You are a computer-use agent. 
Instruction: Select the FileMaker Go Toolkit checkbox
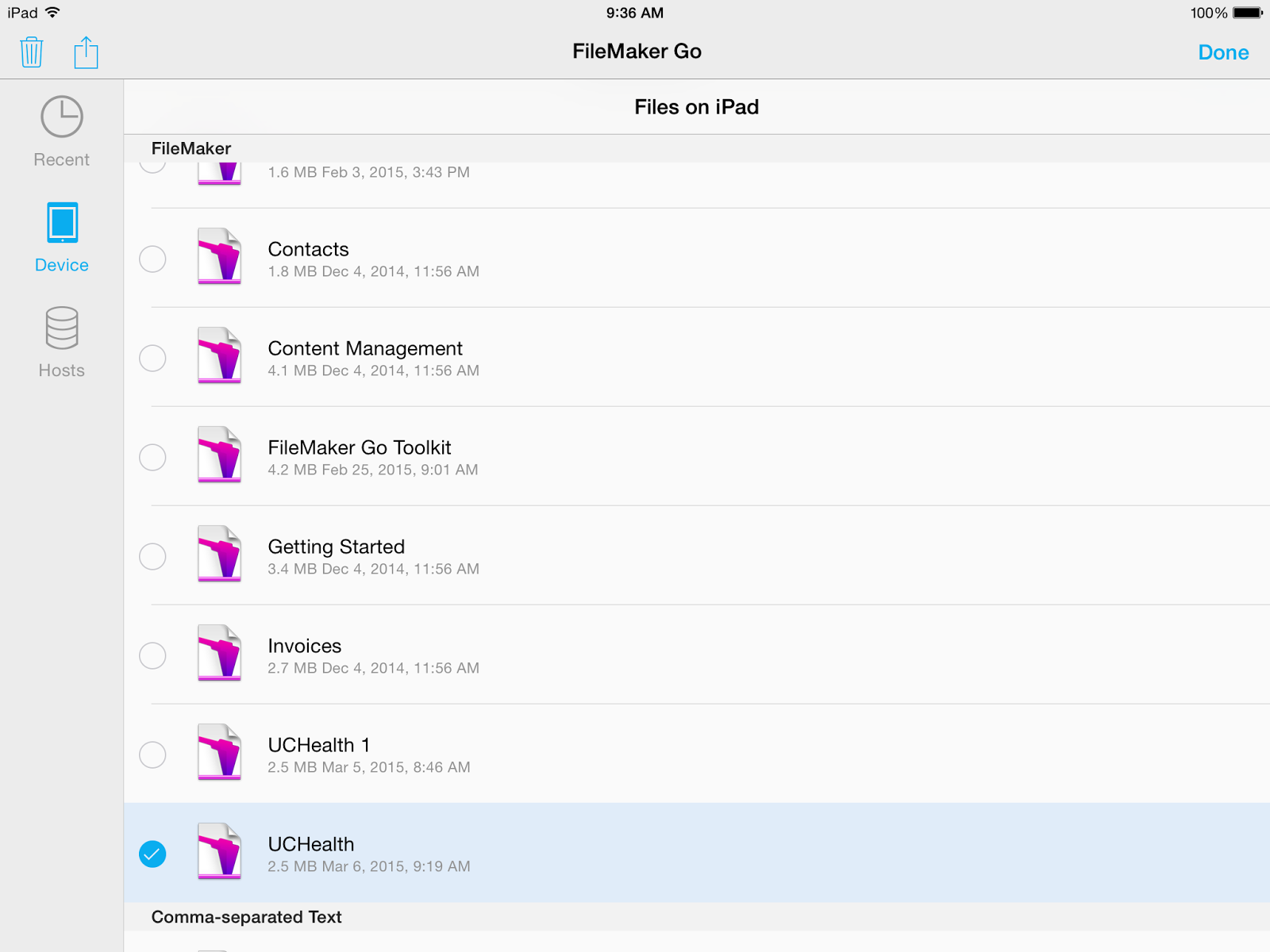click(152, 457)
